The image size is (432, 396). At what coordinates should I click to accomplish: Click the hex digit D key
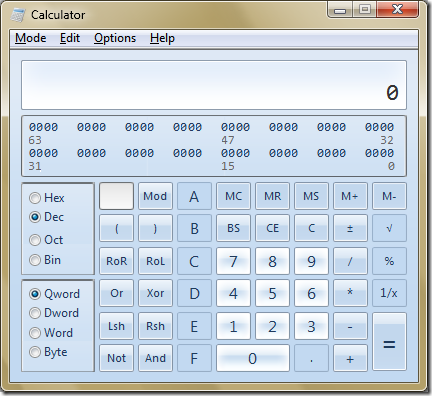[194, 293]
